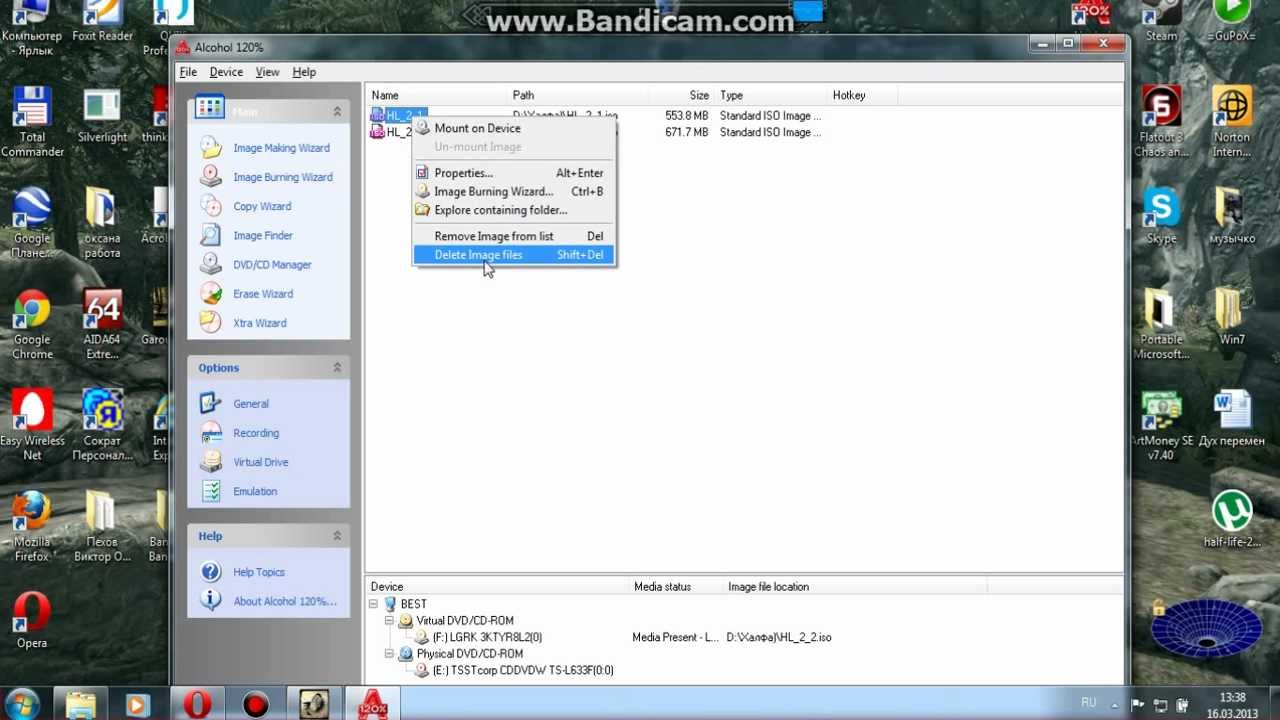Select Norton Internet desktop icon

click(1232, 122)
